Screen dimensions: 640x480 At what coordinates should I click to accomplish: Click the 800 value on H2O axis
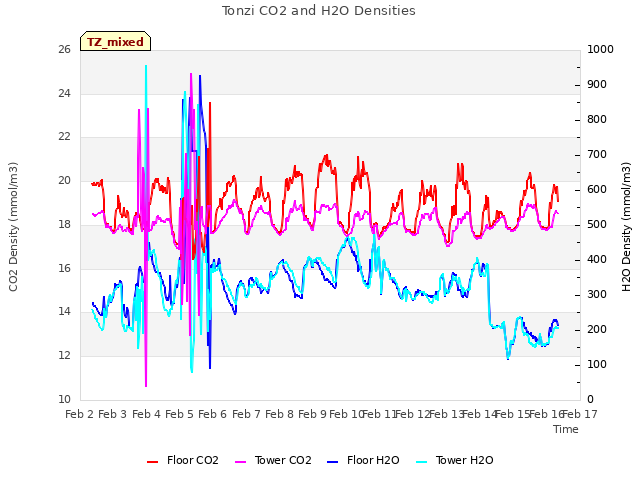tap(597, 120)
